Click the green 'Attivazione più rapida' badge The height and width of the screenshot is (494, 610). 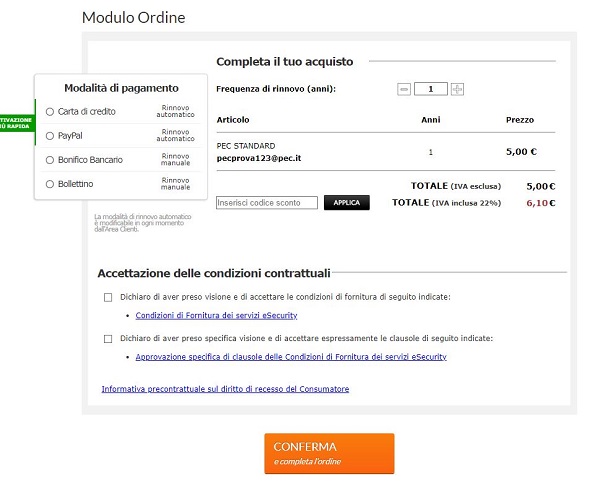click(x=16, y=123)
